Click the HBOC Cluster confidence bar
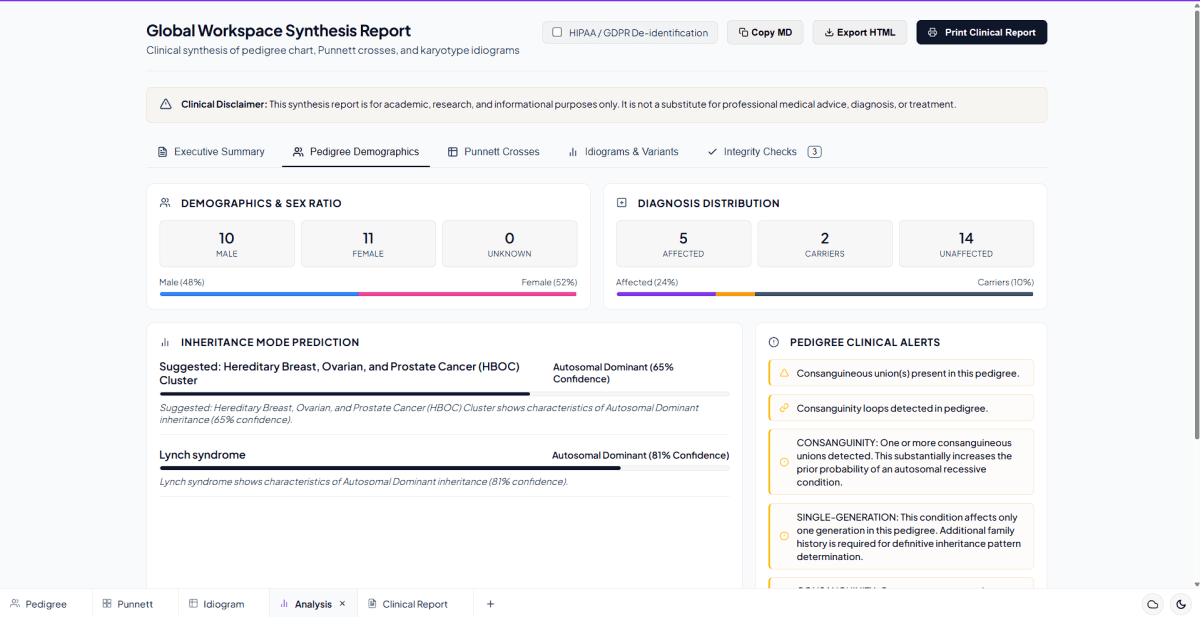Viewport: 1200px width, 617px height. [444, 394]
